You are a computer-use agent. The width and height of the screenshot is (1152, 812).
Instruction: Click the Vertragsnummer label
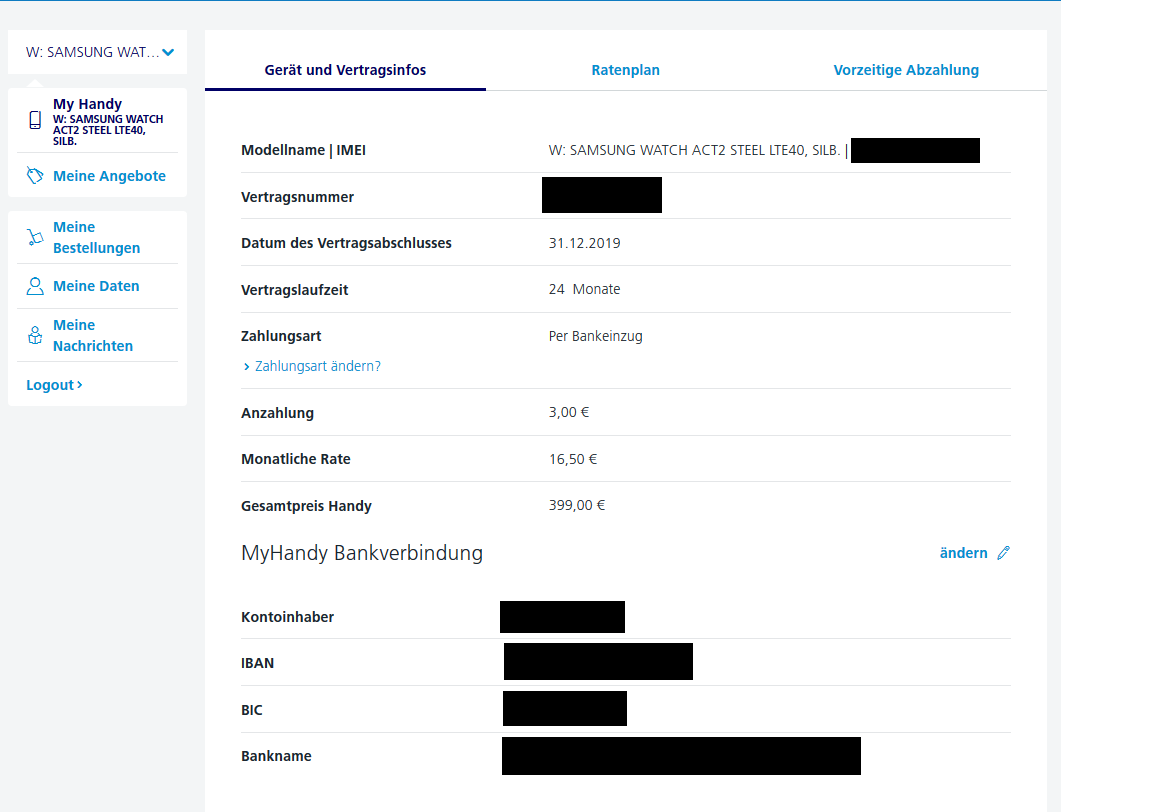pyautogui.click(x=298, y=197)
